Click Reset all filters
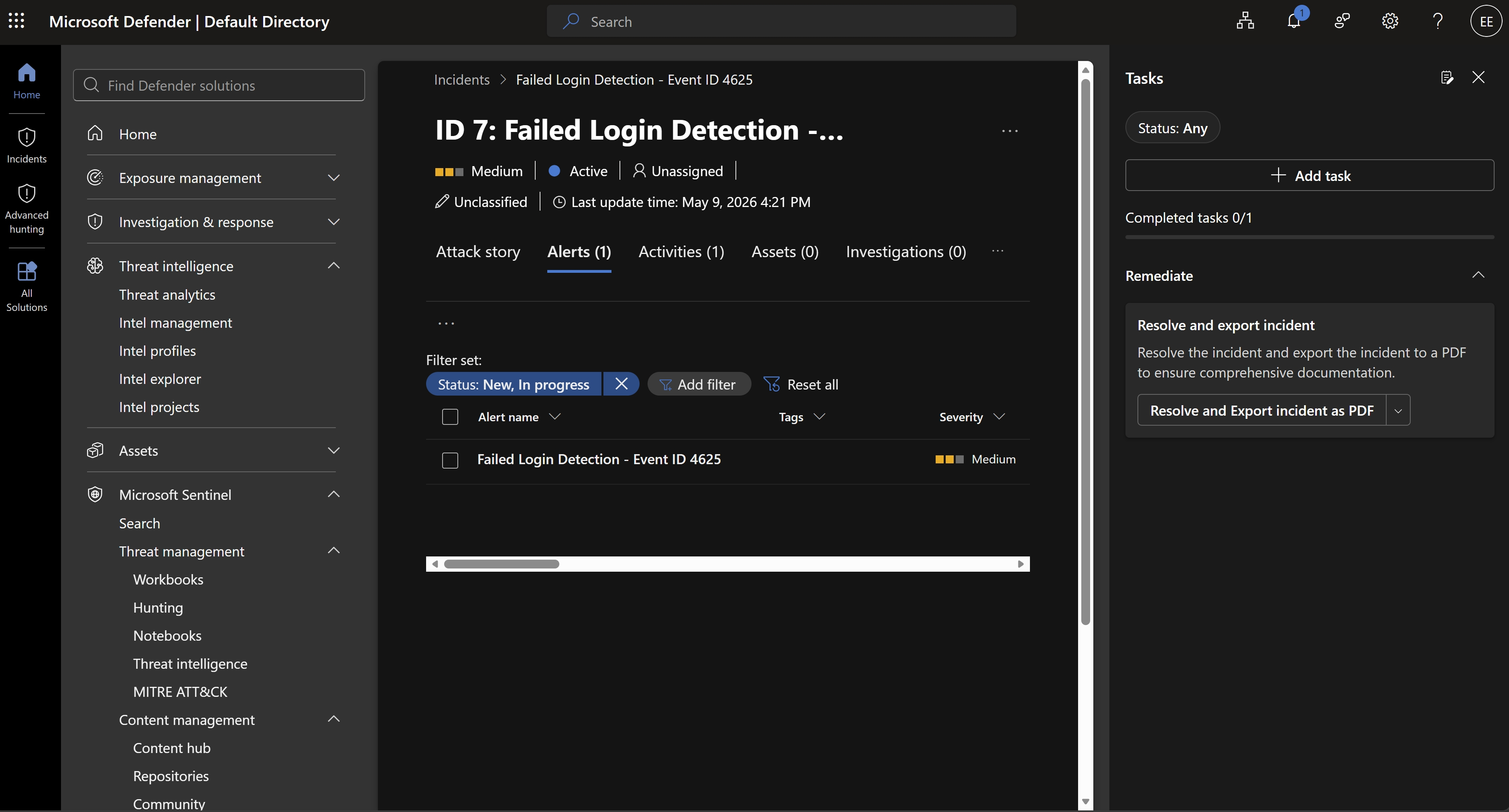This screenshot has width=1509, height=812. point(801,384)
